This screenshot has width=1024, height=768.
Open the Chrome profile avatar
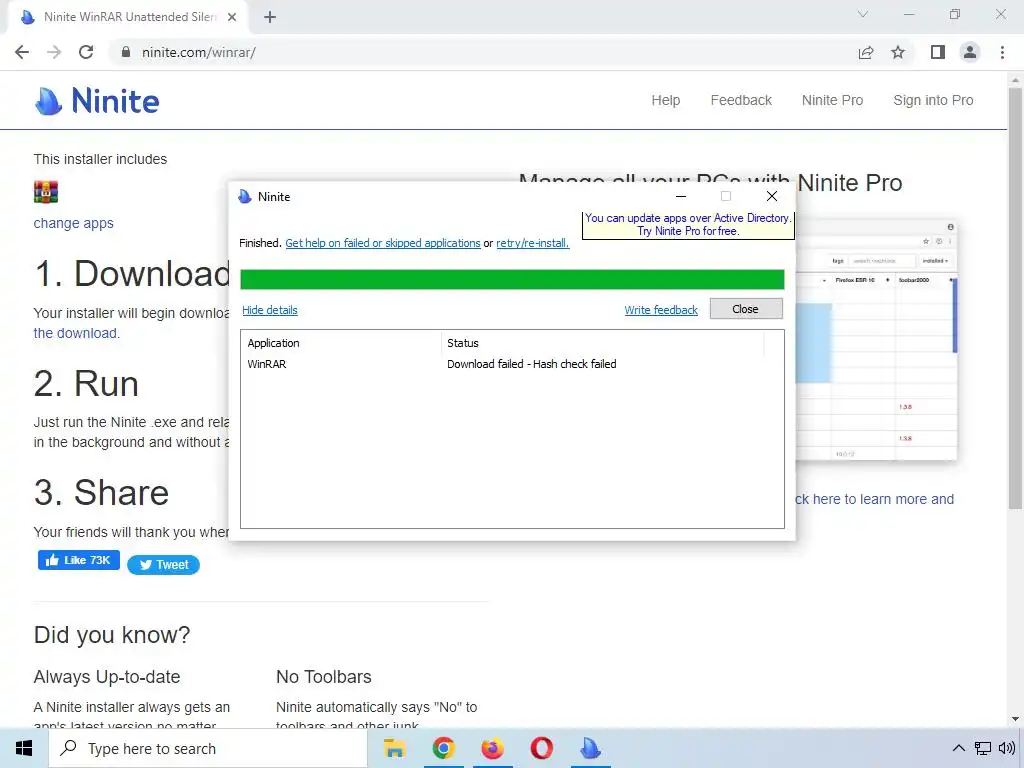(x=970, y=52)
